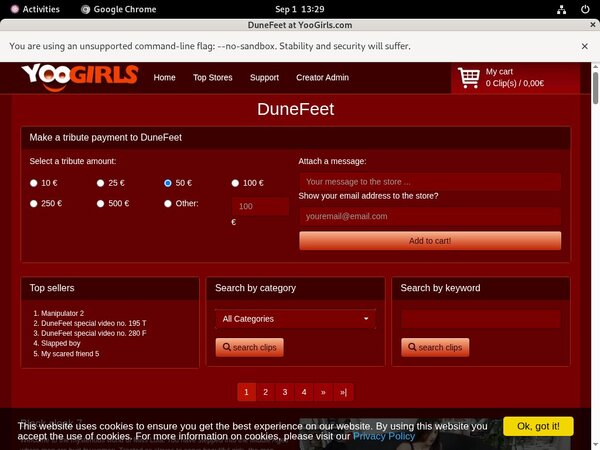The width and height of the screenshot is (600, 450).
Task: Select the 10 € tribute amount
Action: pyautogui.click(x=34, y=183)
